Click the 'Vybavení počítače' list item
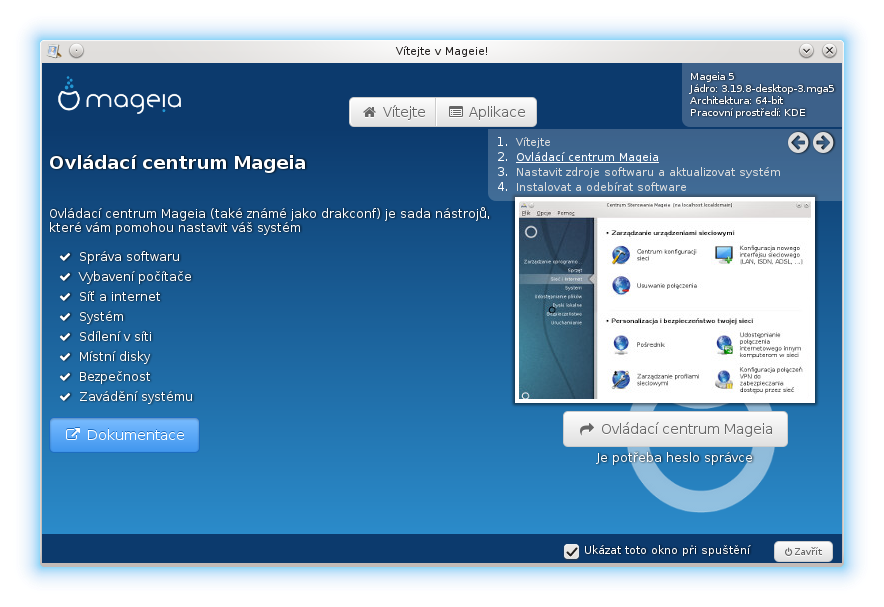 point(135,277)
